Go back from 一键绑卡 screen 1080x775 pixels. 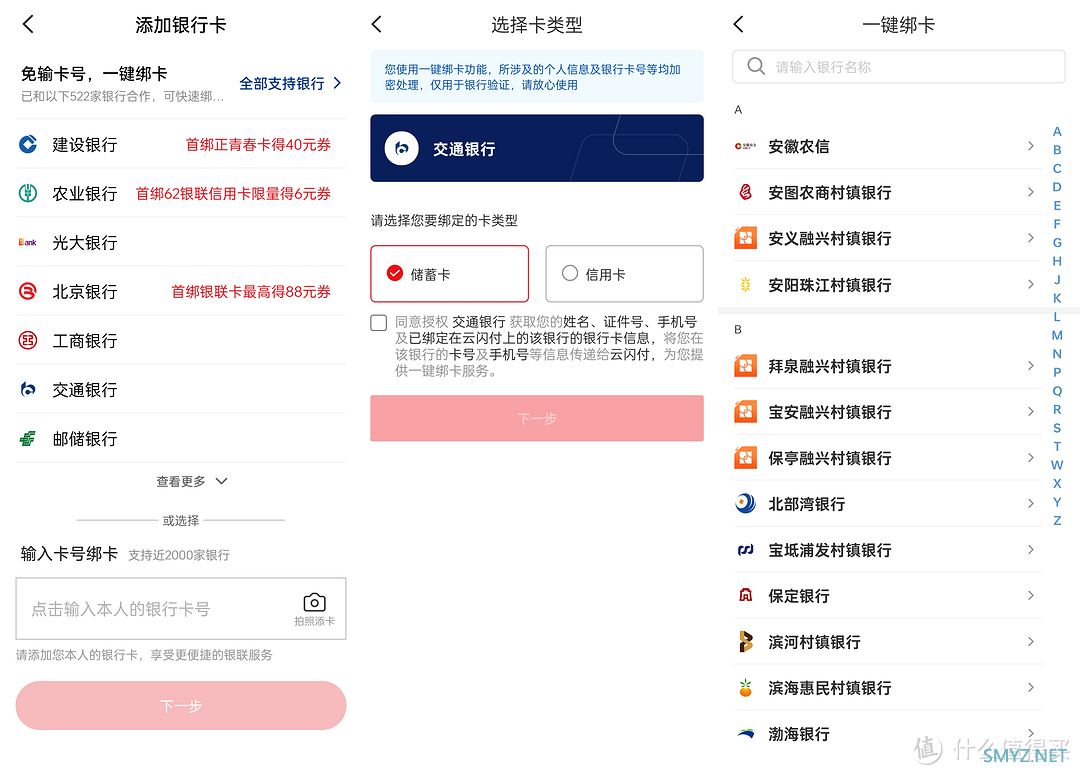[x=738, y=25]
